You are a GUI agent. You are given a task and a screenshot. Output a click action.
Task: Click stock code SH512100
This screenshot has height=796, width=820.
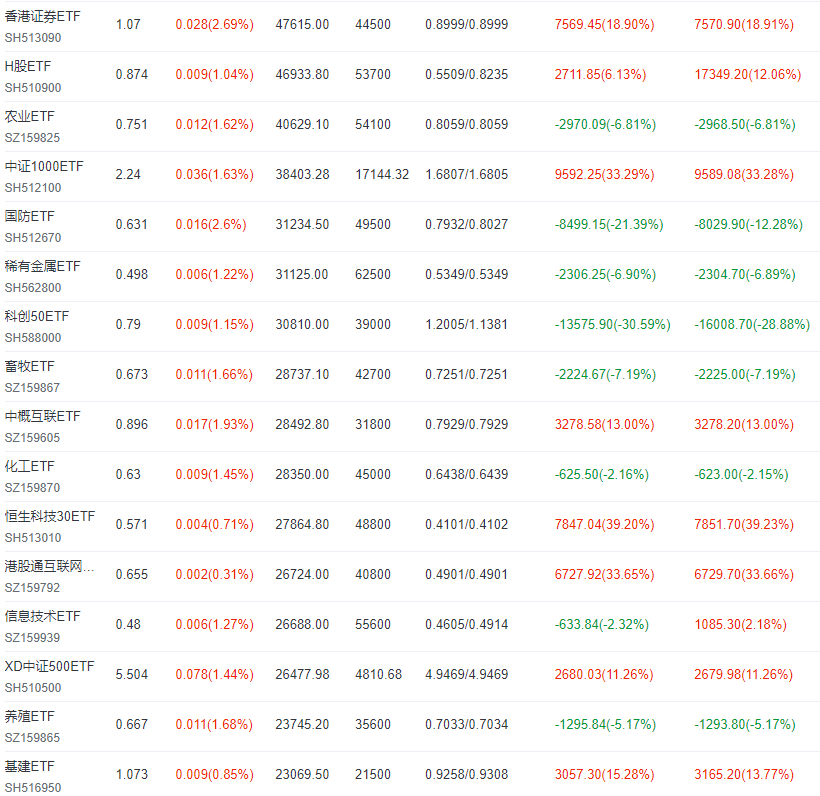(33, 188)
